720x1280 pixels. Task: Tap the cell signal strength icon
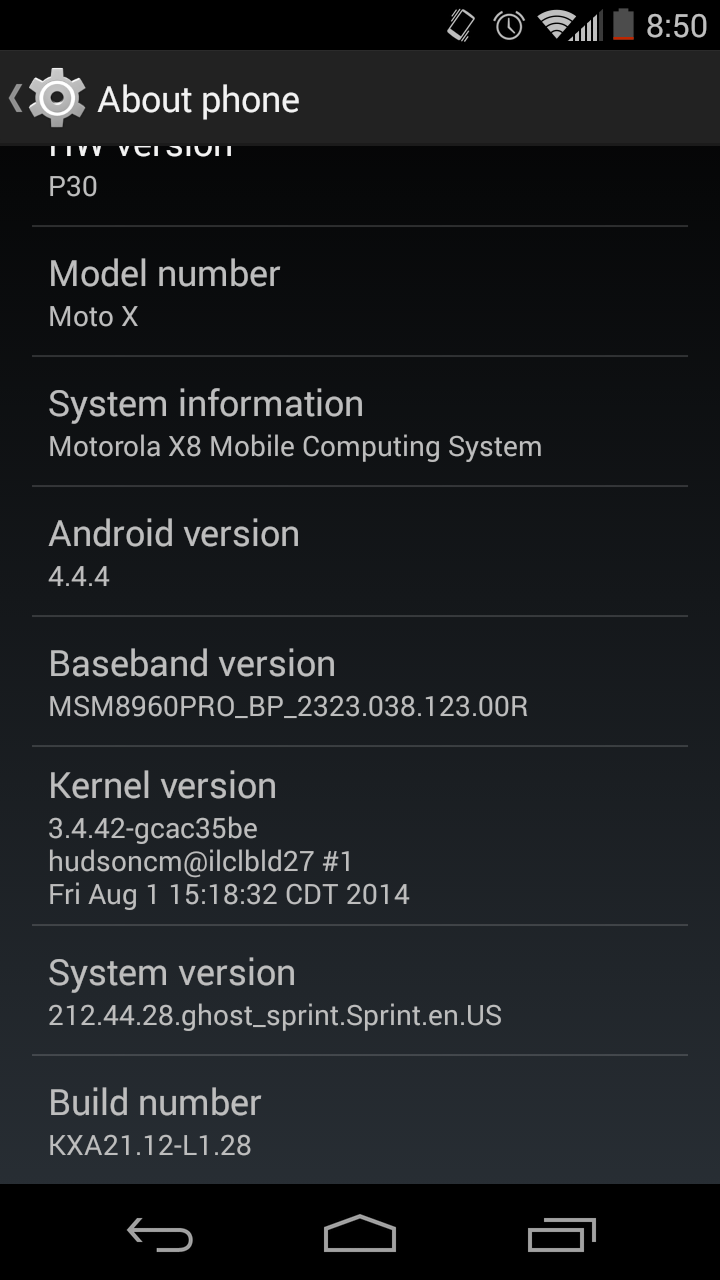point(587,25)
